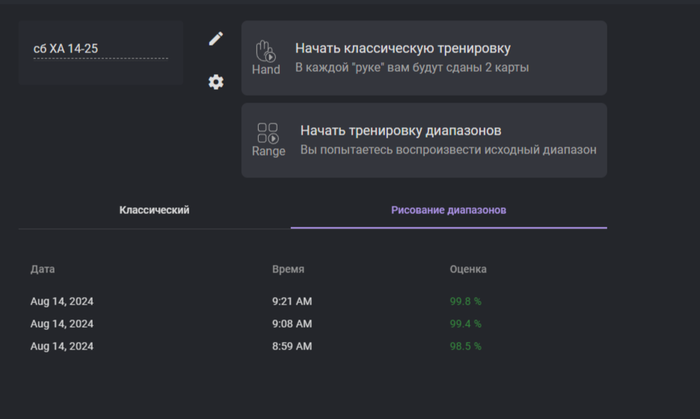700x419 pixels.
Task: Click the 99.4 % score
Action: (x=466, y=324)
